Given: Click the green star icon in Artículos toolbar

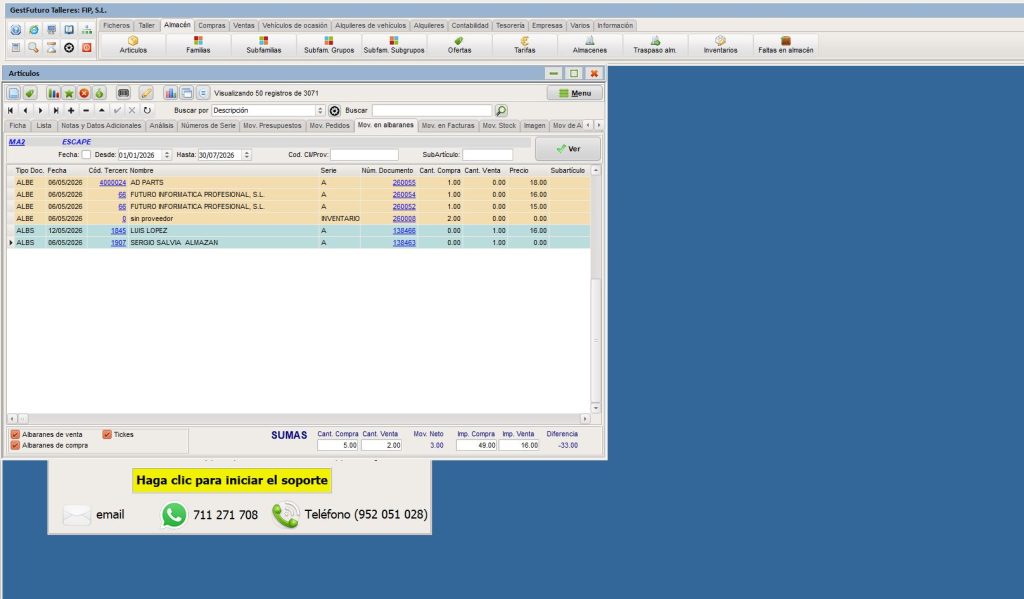Looking at the screenshot, I should (69, 93).
